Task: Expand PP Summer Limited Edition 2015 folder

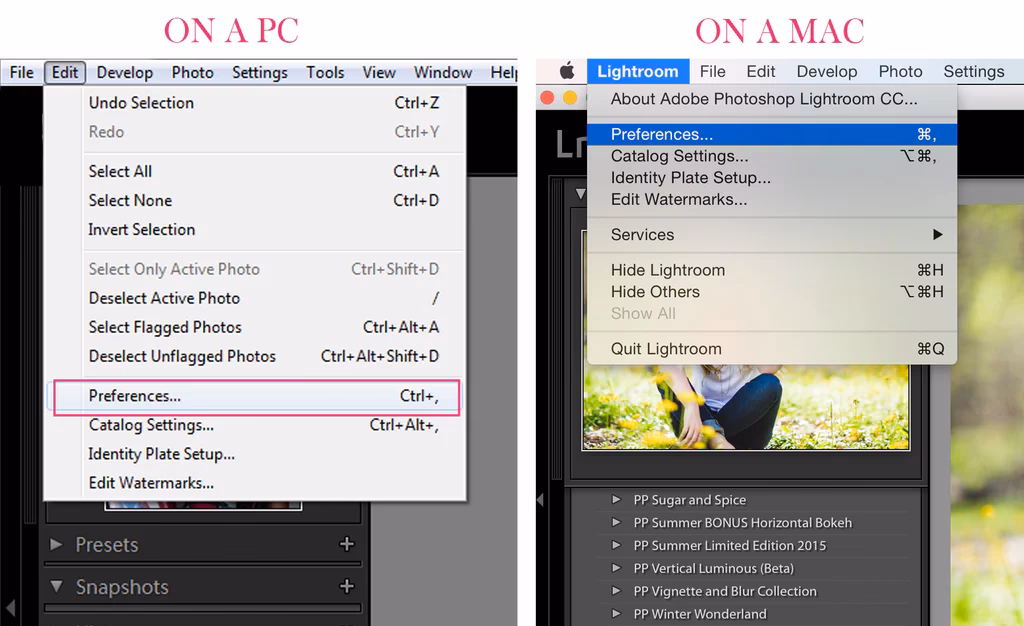Action: tap(616, 545)
